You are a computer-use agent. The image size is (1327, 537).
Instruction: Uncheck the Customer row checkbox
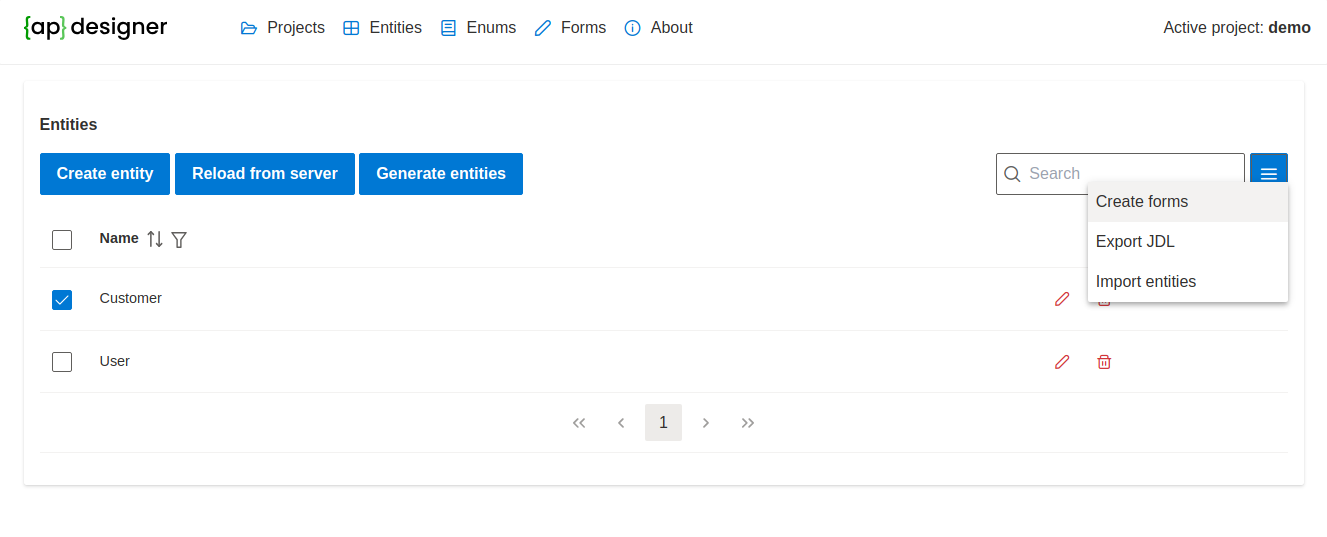coord(62,299)
